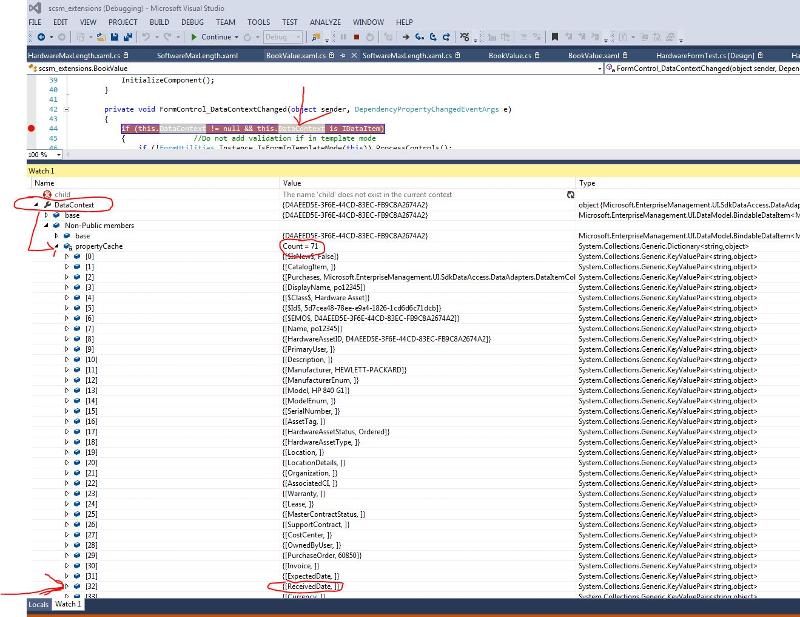The image size is (800, 617).
Task: Toggle the pin on BookValue.xaml.cs tab
Action: (343, 55)
